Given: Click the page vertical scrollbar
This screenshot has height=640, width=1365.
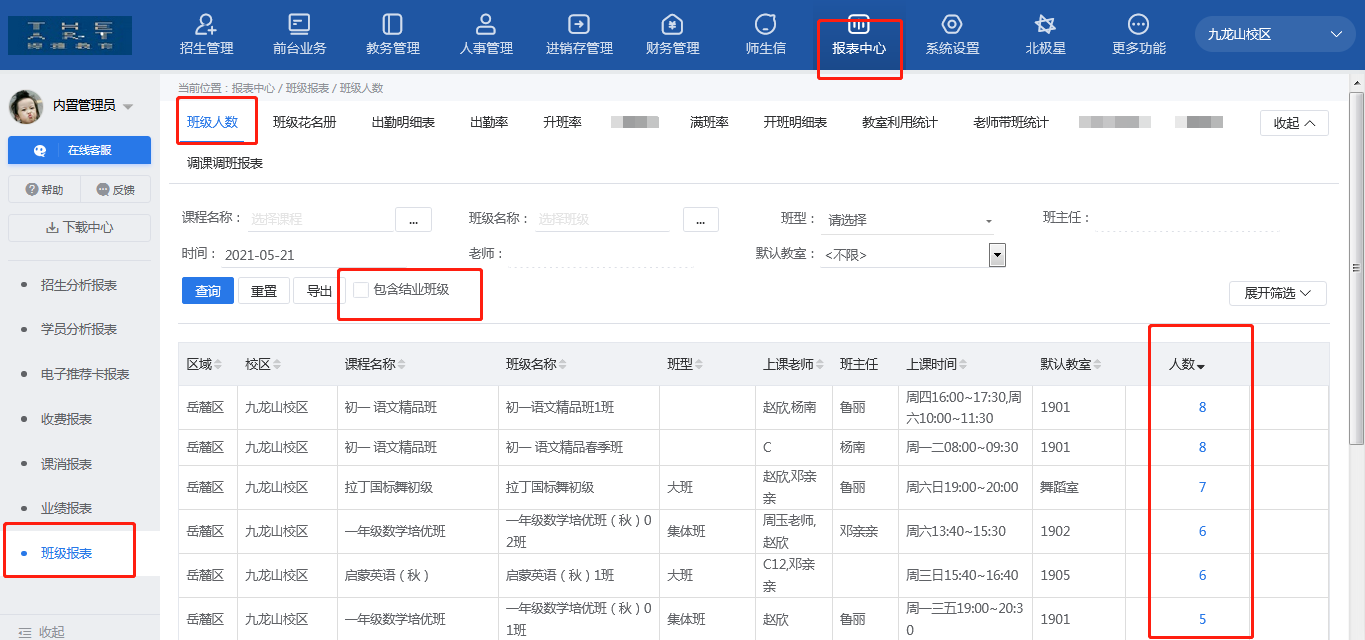Looking at the screenshot, I should [x=1356, y=268].
